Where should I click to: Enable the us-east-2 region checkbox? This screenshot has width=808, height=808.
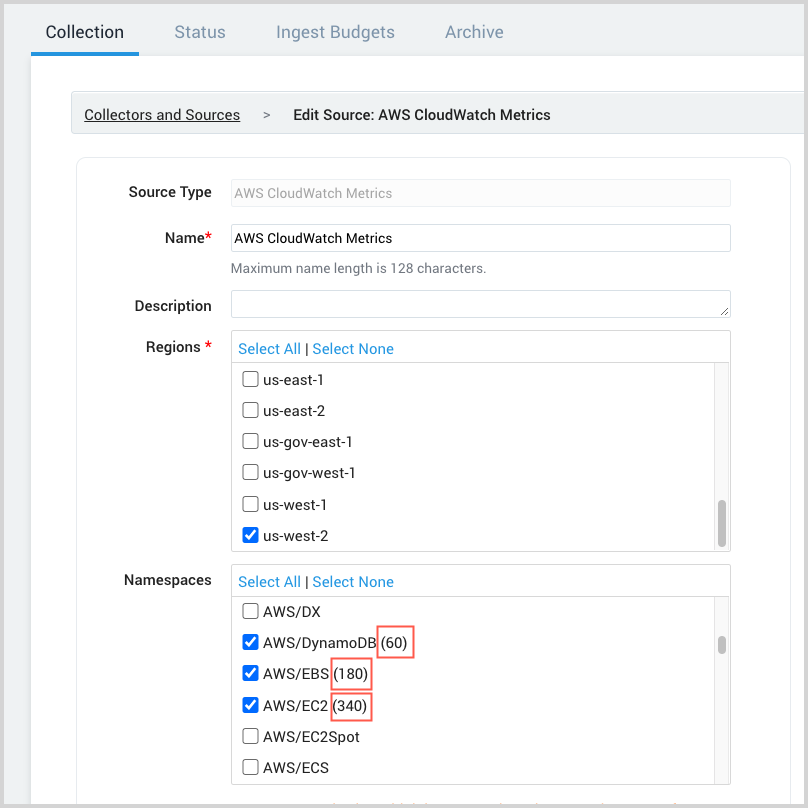(250, 410)
